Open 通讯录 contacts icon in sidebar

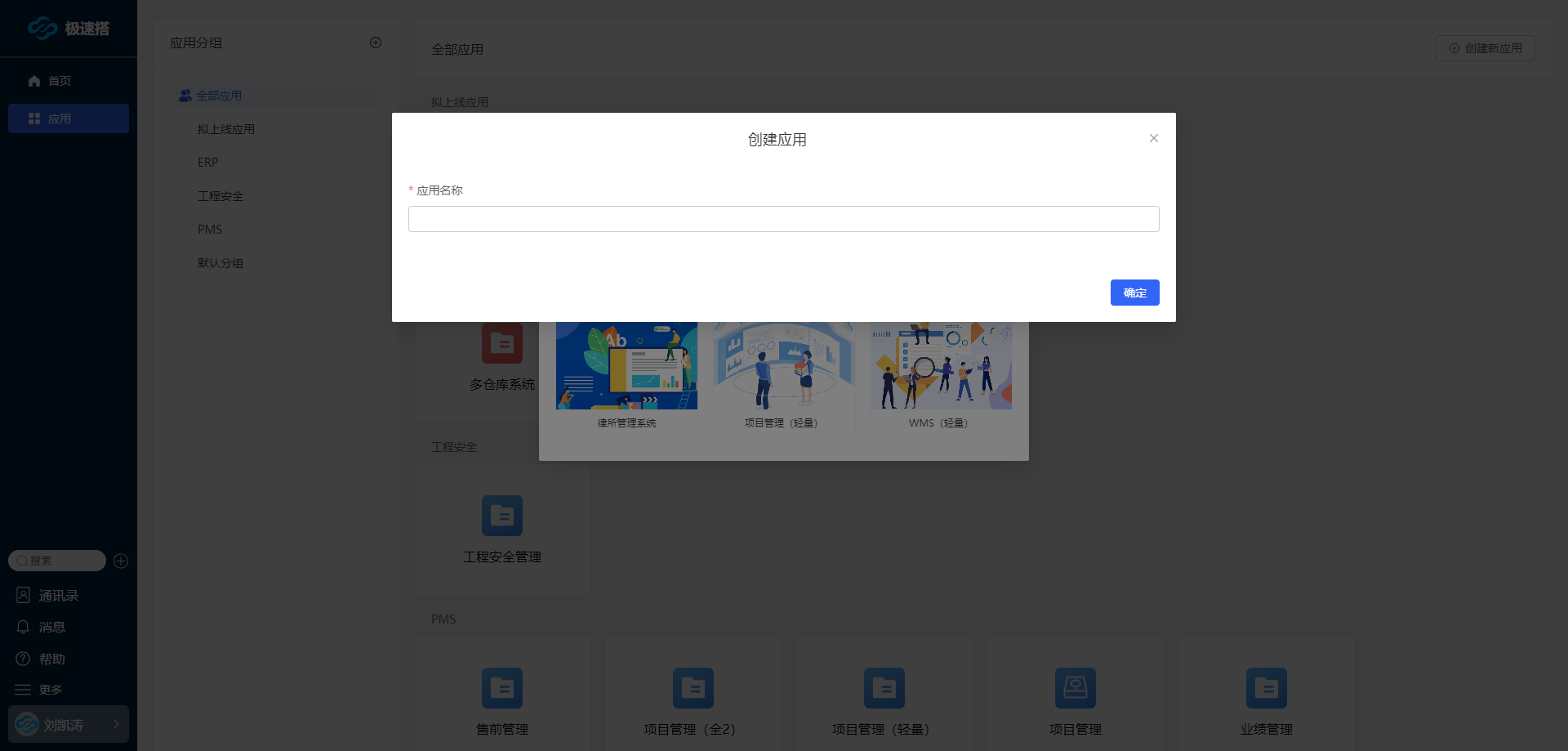[23, 595]
